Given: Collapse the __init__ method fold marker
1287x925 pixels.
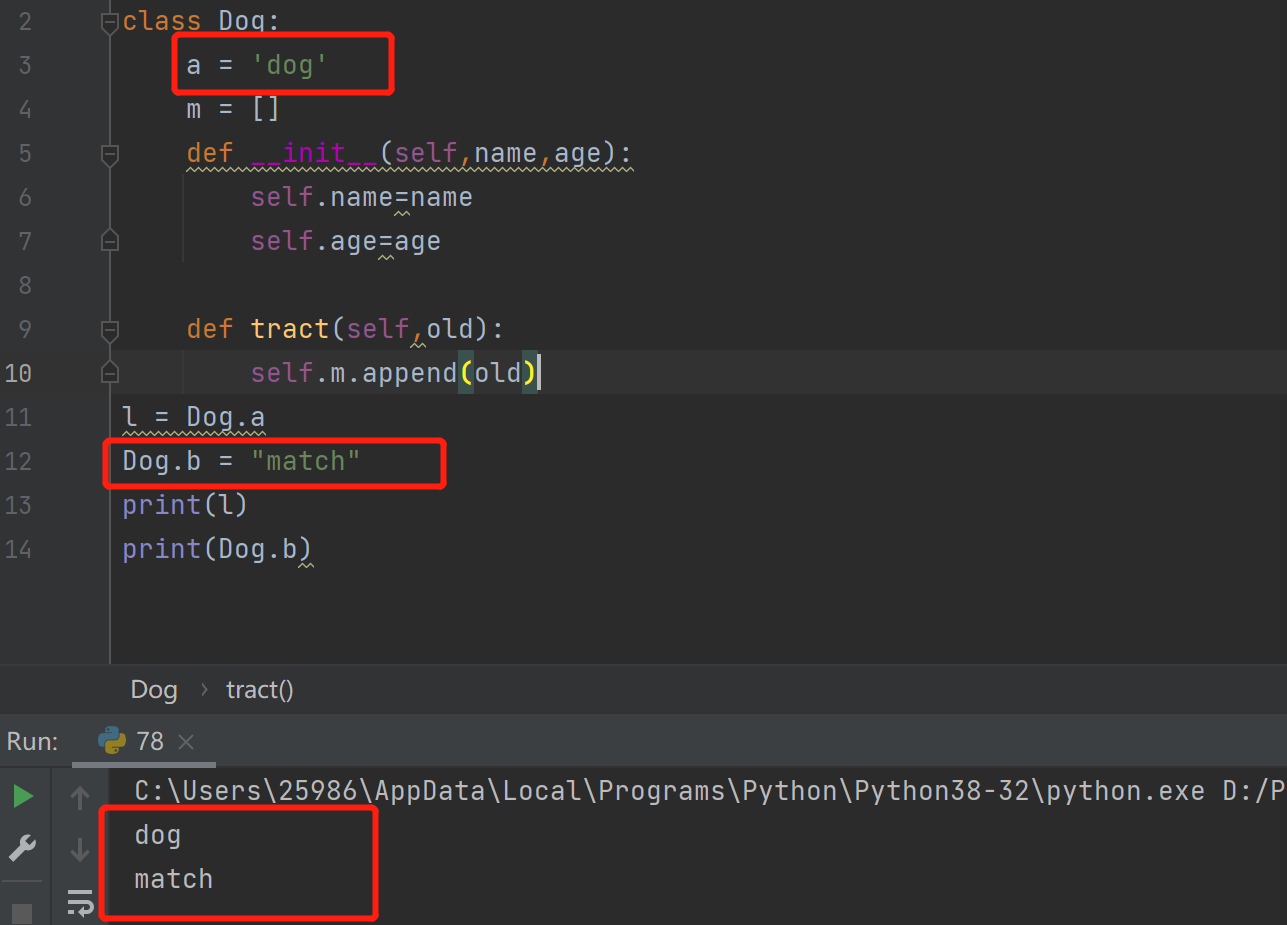Looking at the screenshot, I should point(110,153).
